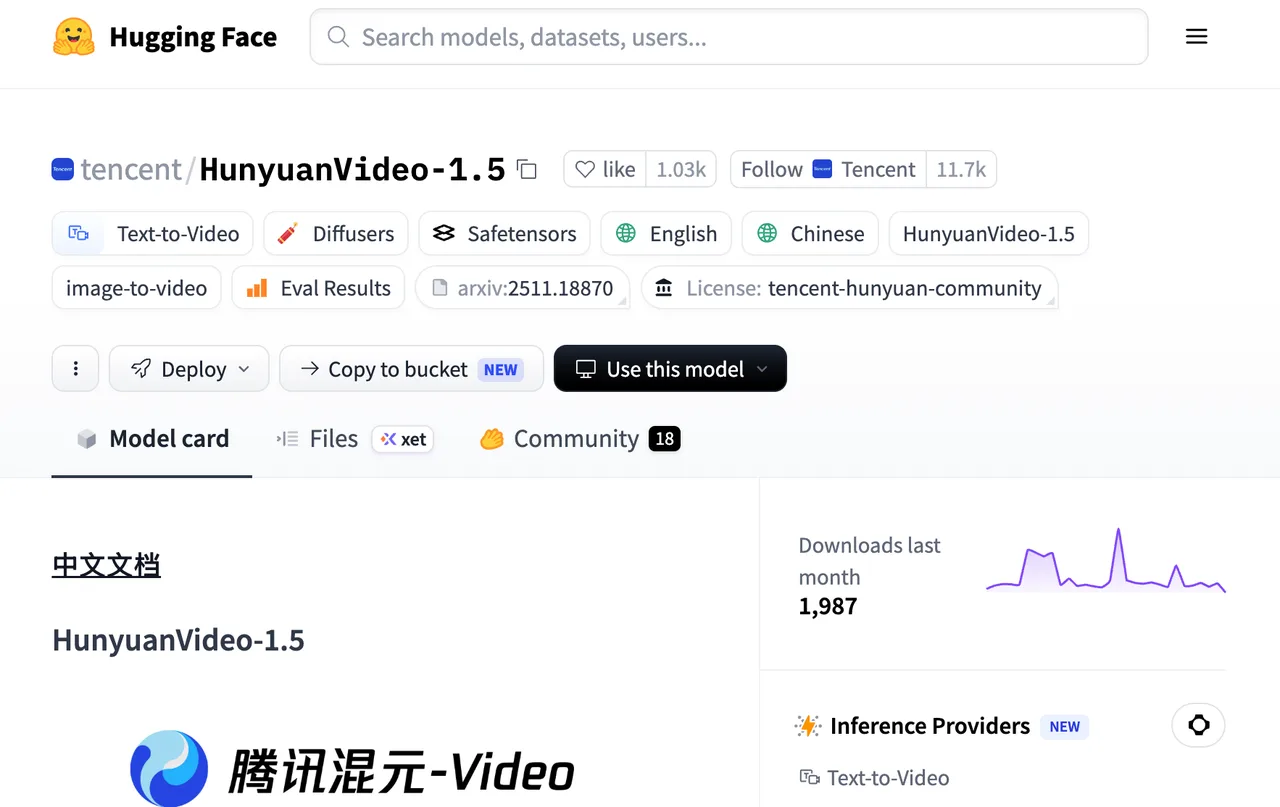Click the Copy to bucket arrow icon
This screenshot has height=807, width=1280.
(310, 369)
